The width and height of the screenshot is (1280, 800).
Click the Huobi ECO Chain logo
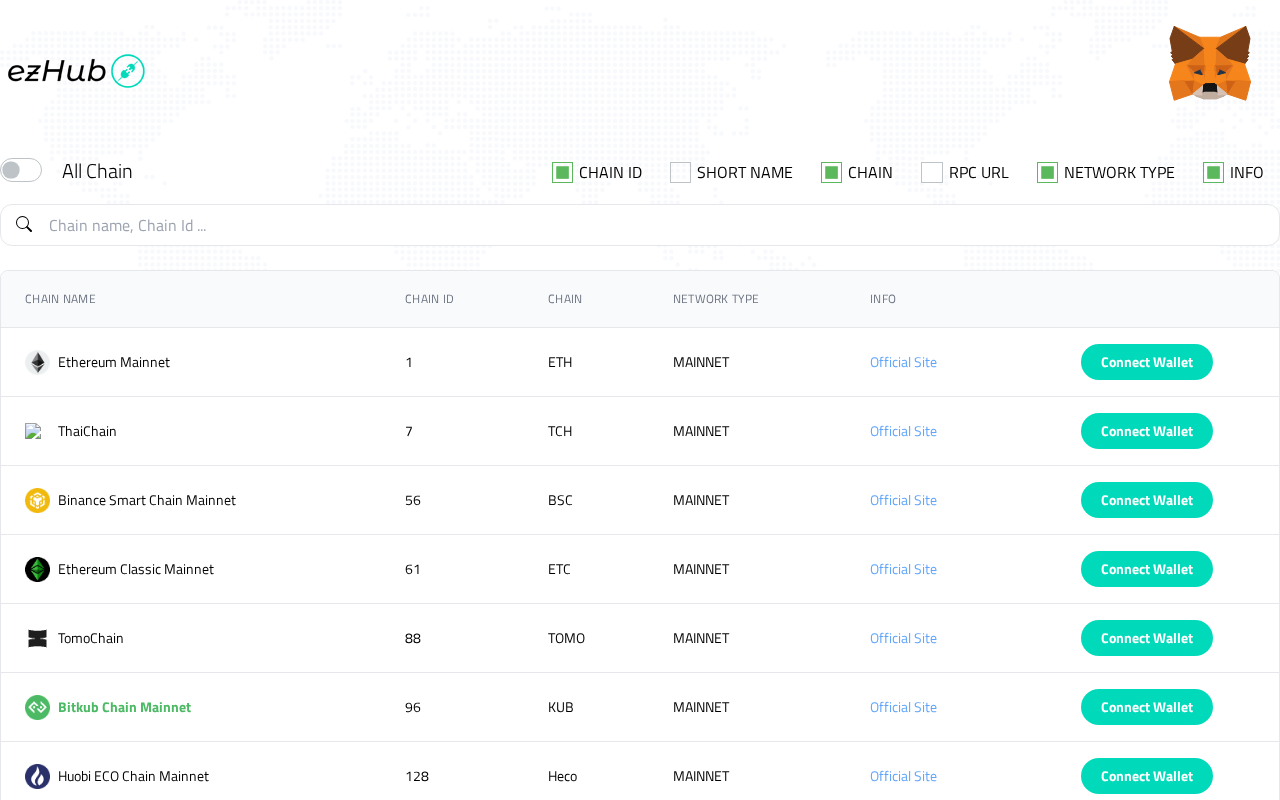point(37,776)
